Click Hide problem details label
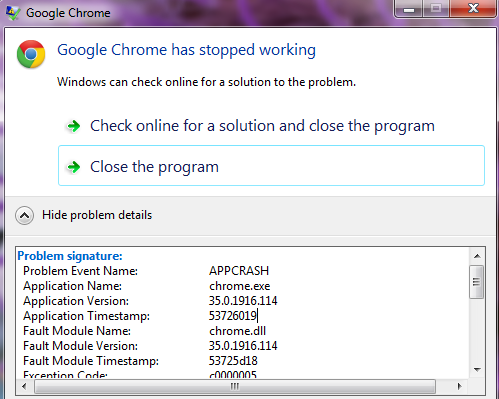 pyautogui.click(x=97, y=215)
